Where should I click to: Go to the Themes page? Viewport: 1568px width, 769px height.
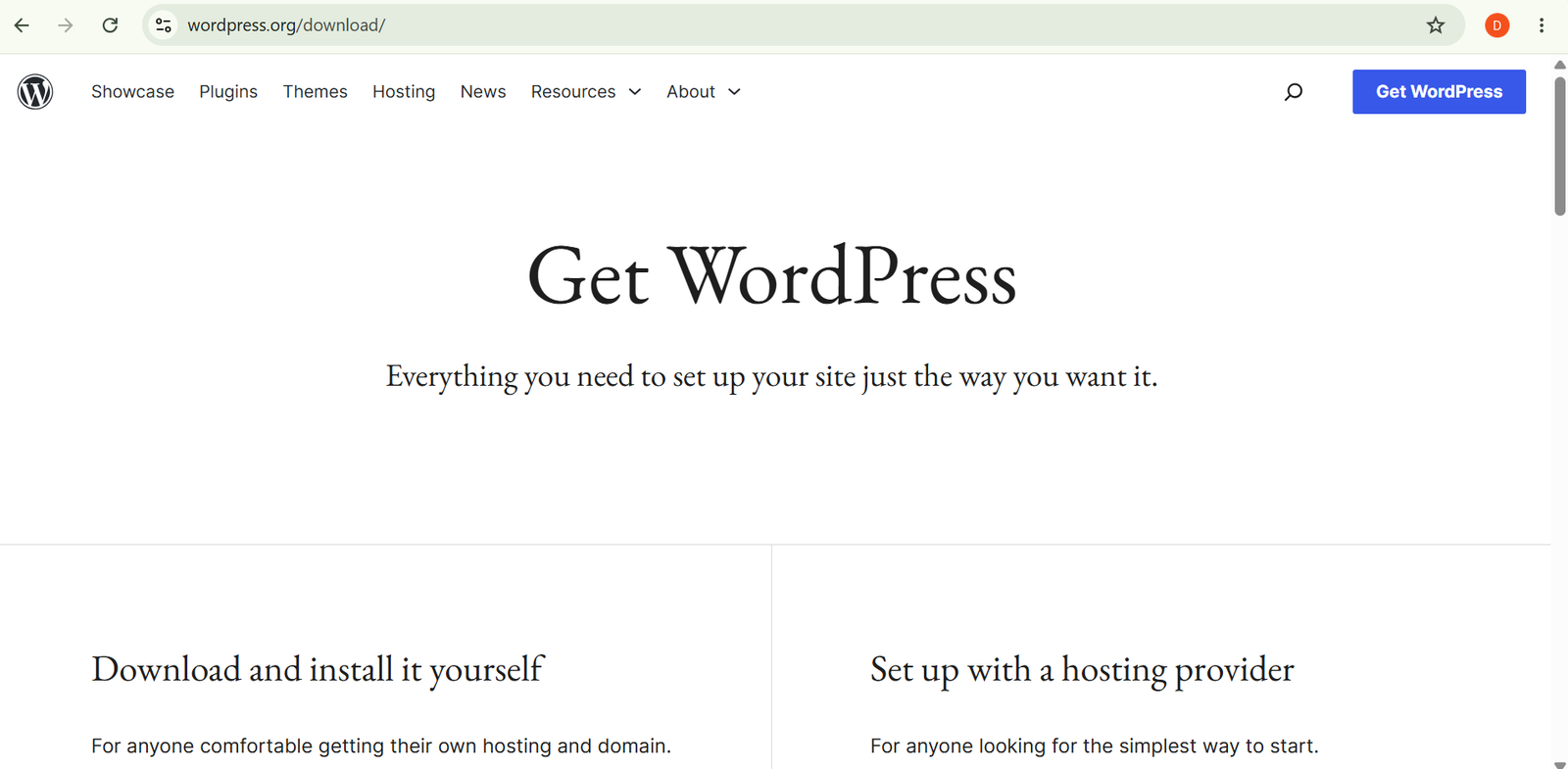pyautogui.click(x=315, y=91)
